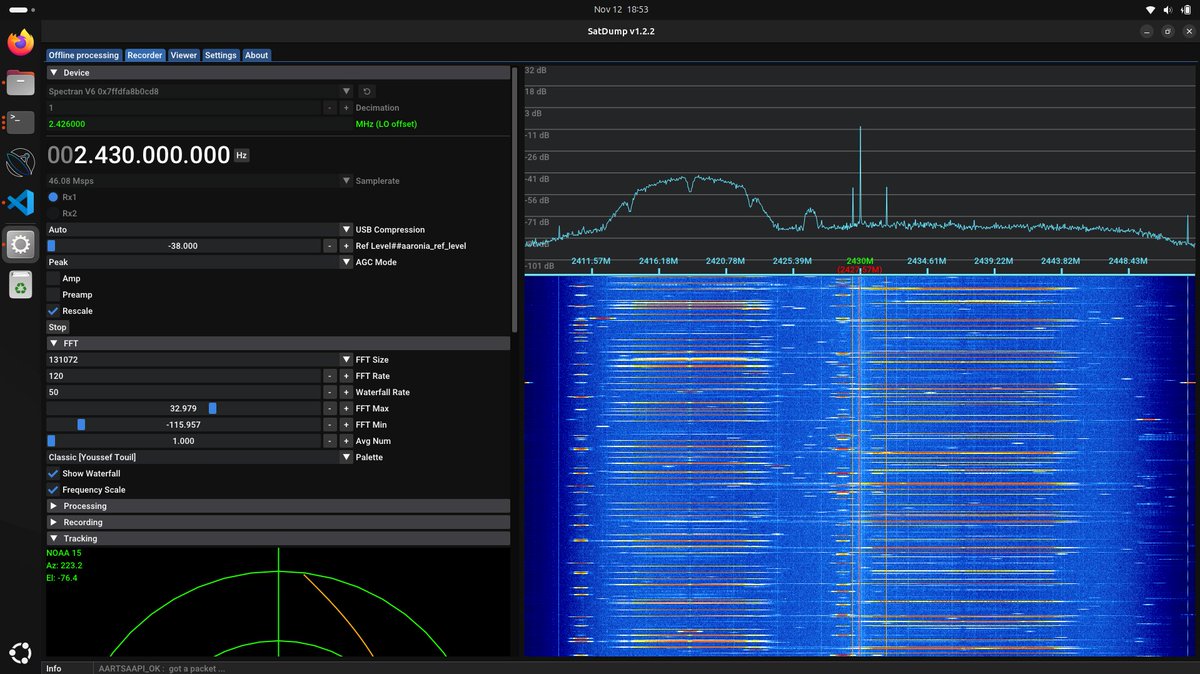Image resolution: width=1200 pixels, height=674 pixels.
Task: Switch to the Recorder tab
Action: coord(145,55)
